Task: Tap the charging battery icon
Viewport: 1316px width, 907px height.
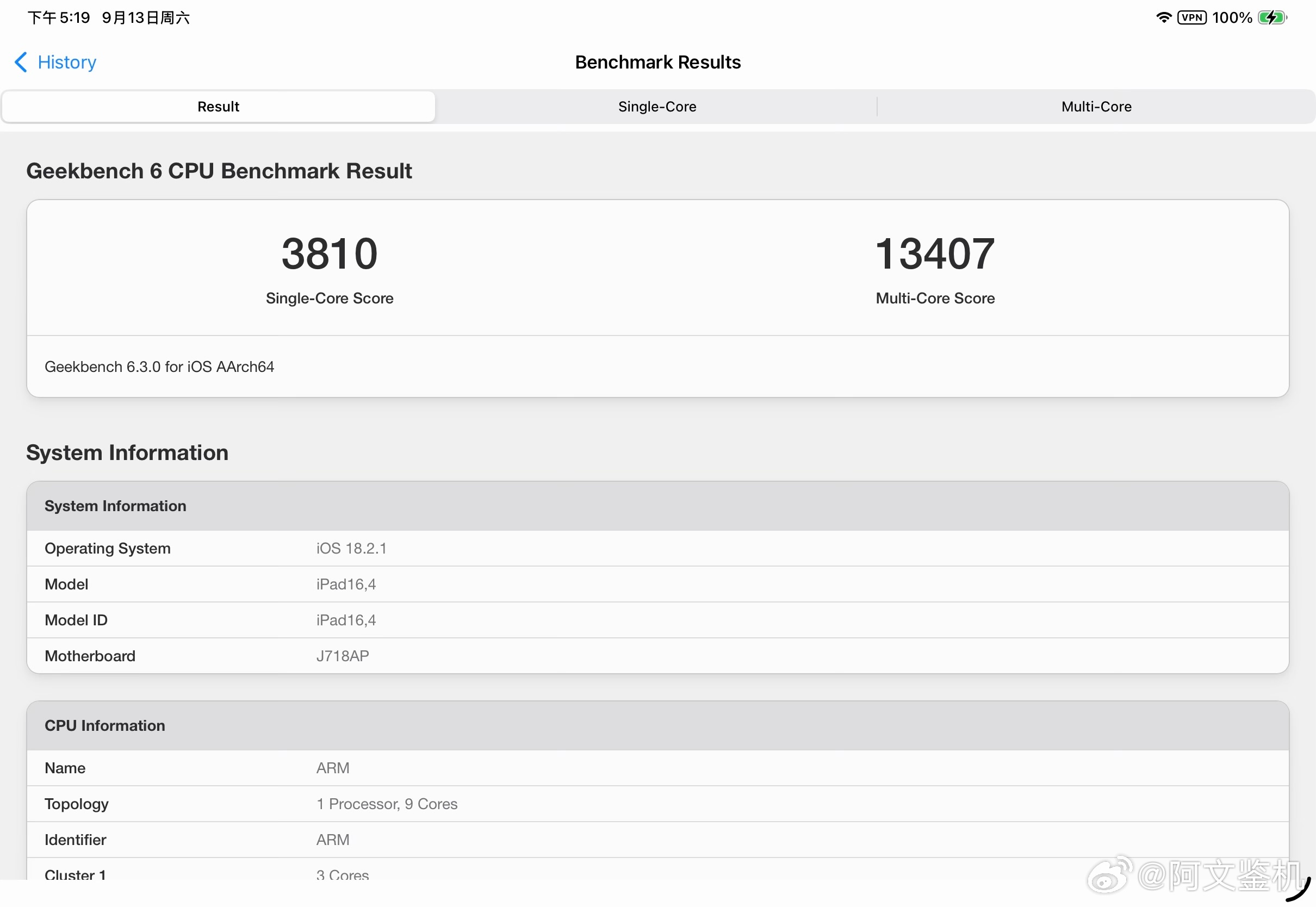Action: (1271, 17)
